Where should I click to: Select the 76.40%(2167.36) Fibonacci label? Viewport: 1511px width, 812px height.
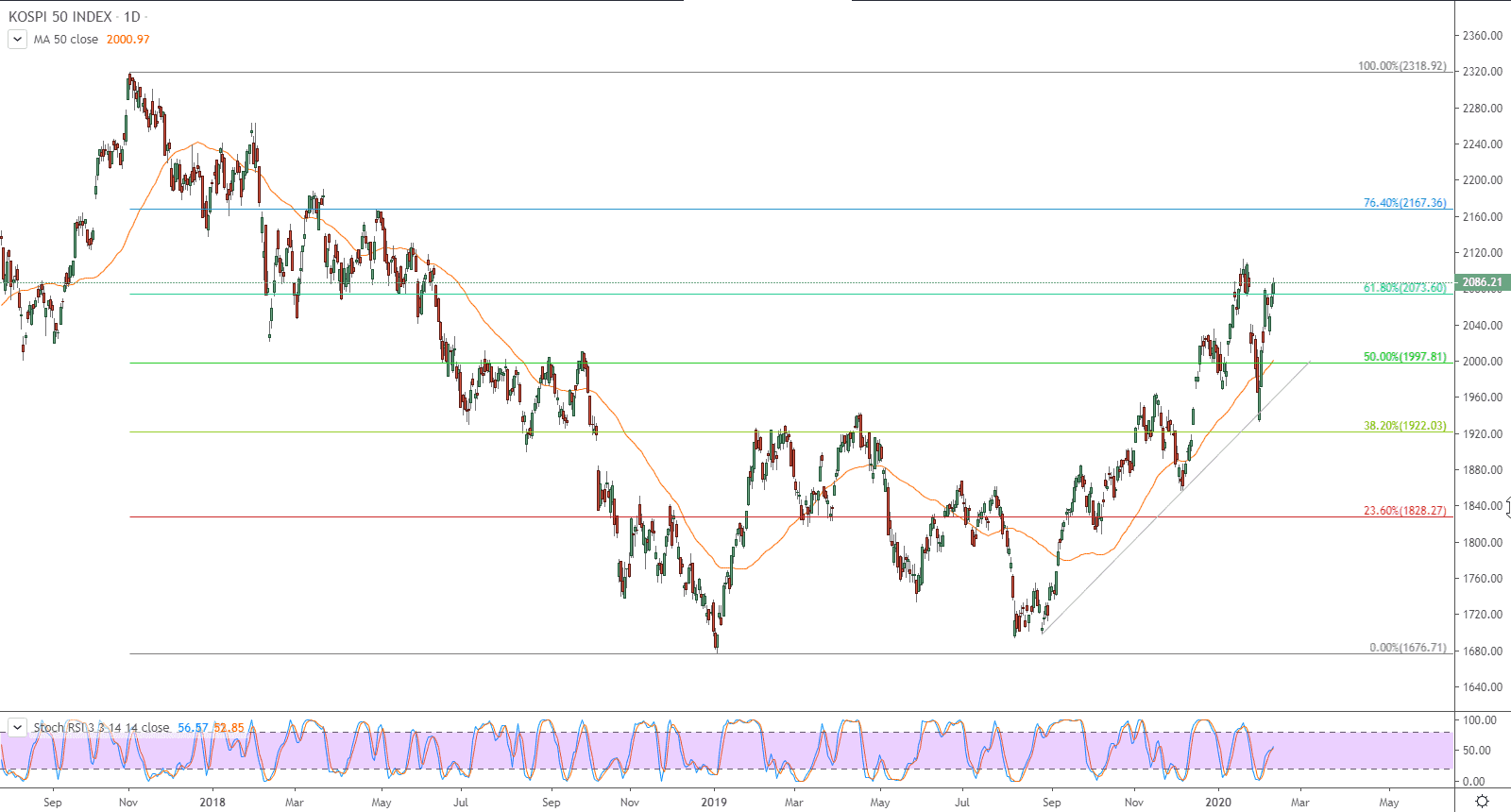(1404, 203)
